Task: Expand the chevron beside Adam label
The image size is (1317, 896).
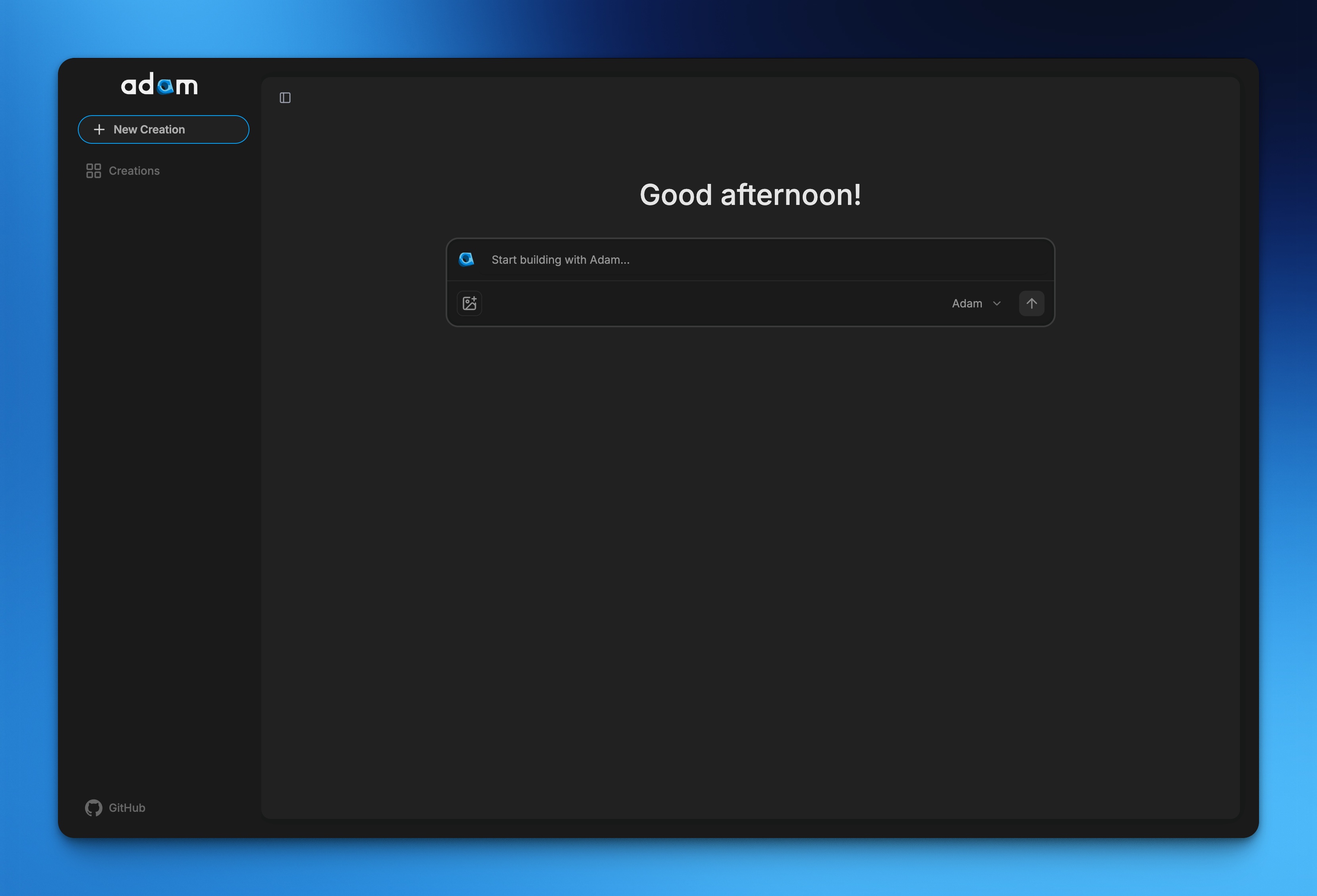Action: (x=997, y=303)
